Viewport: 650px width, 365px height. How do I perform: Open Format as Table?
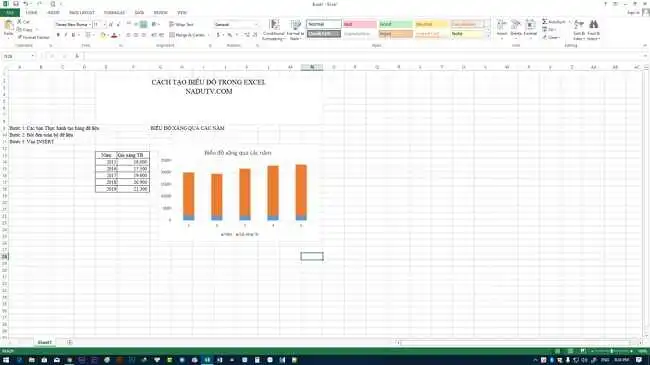pyautogui.click(x=295, y=30)
